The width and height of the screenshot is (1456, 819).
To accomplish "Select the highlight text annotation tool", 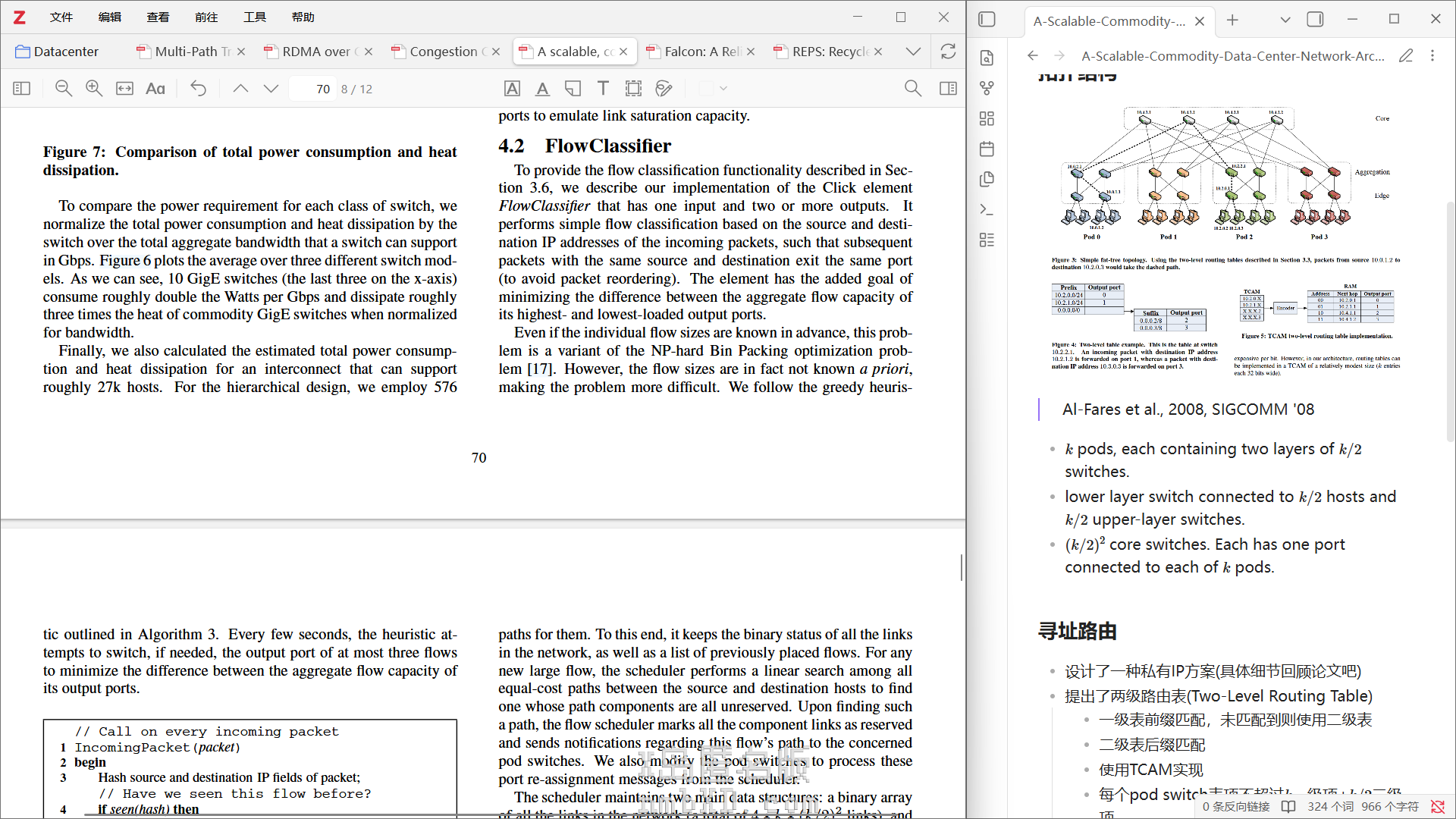I will 512,89.
